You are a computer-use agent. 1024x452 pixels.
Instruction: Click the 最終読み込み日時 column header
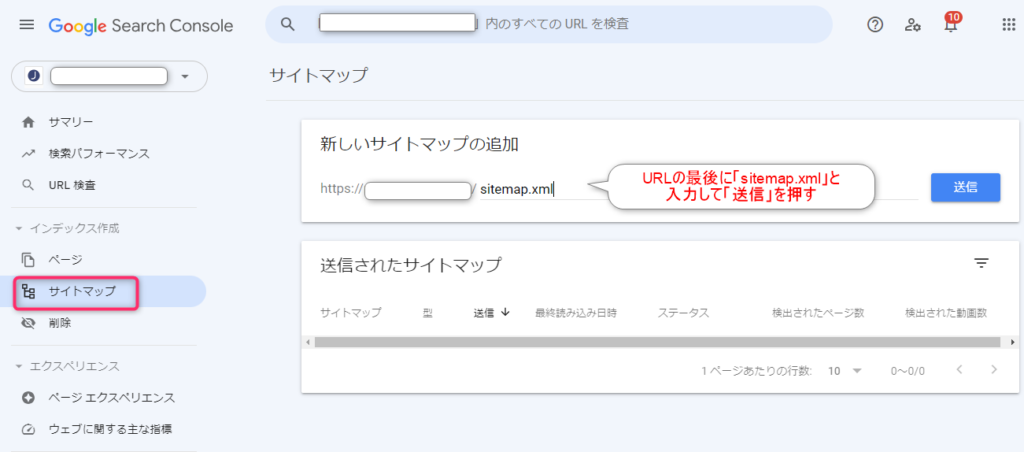pyautogui.click(x=576, y=313)
